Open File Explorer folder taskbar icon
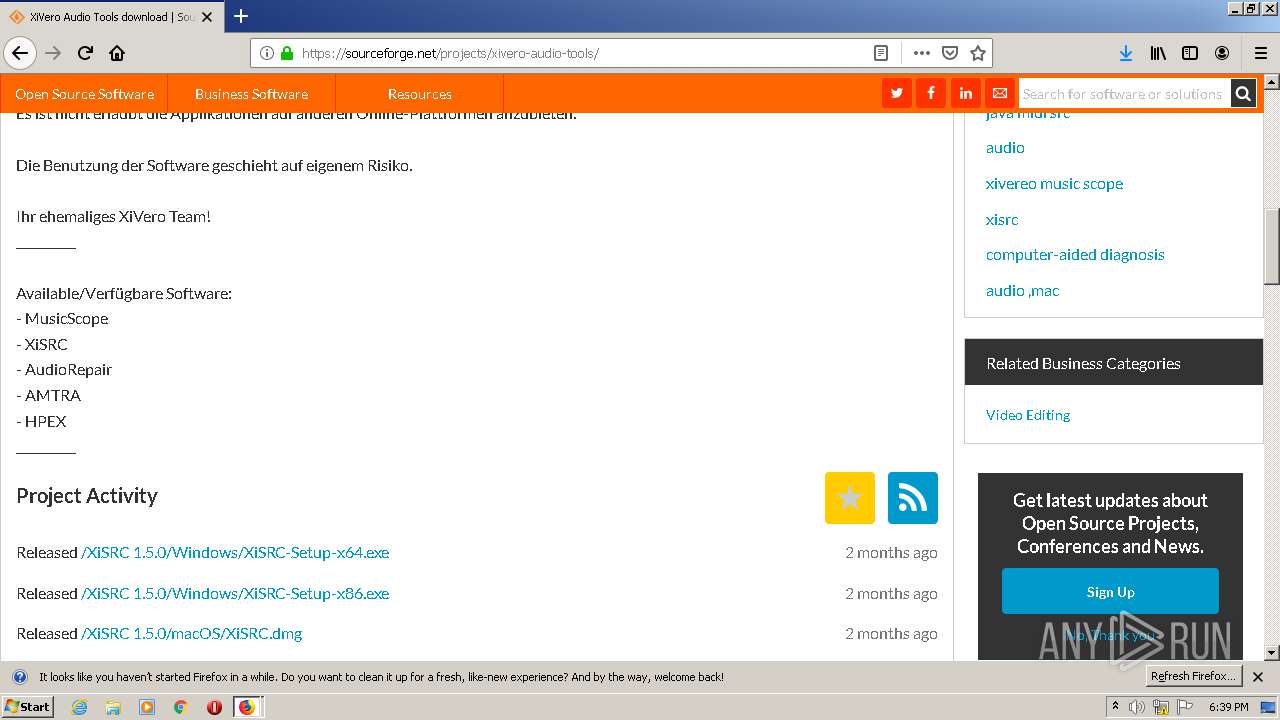1280x720 pixels. coord(113,706)
